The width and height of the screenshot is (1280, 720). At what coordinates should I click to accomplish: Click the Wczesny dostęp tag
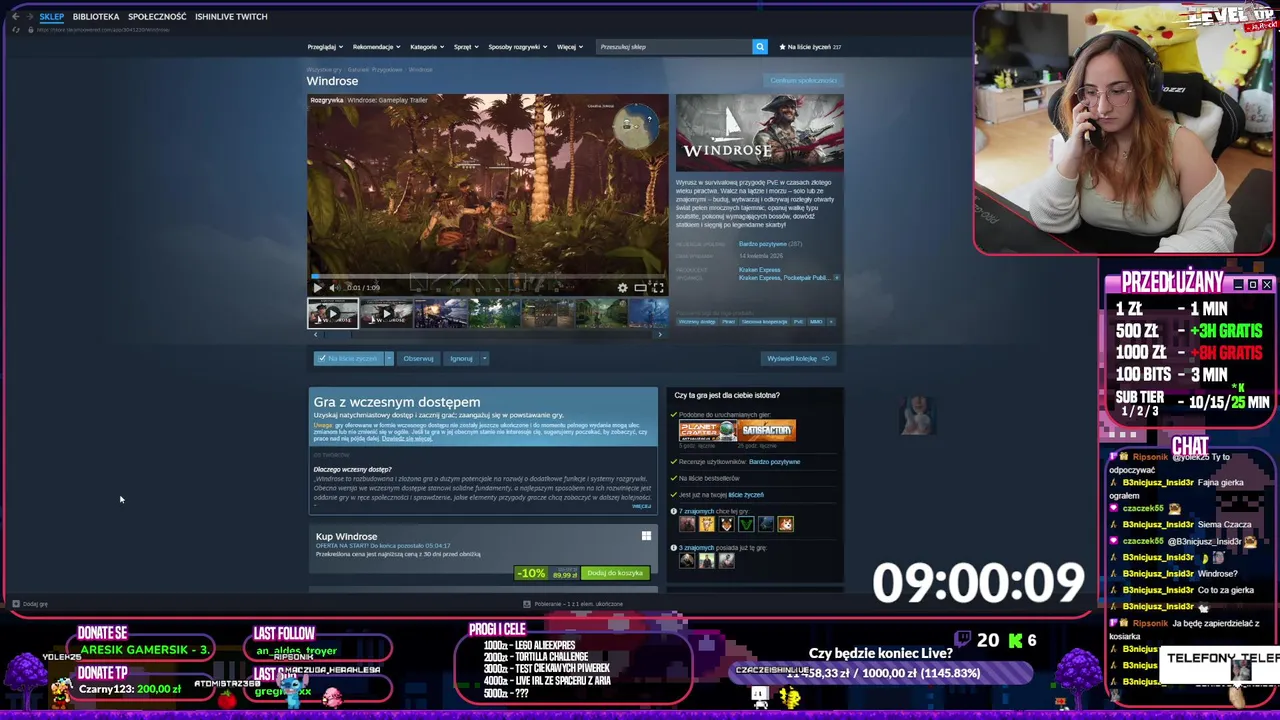[697, 322]
